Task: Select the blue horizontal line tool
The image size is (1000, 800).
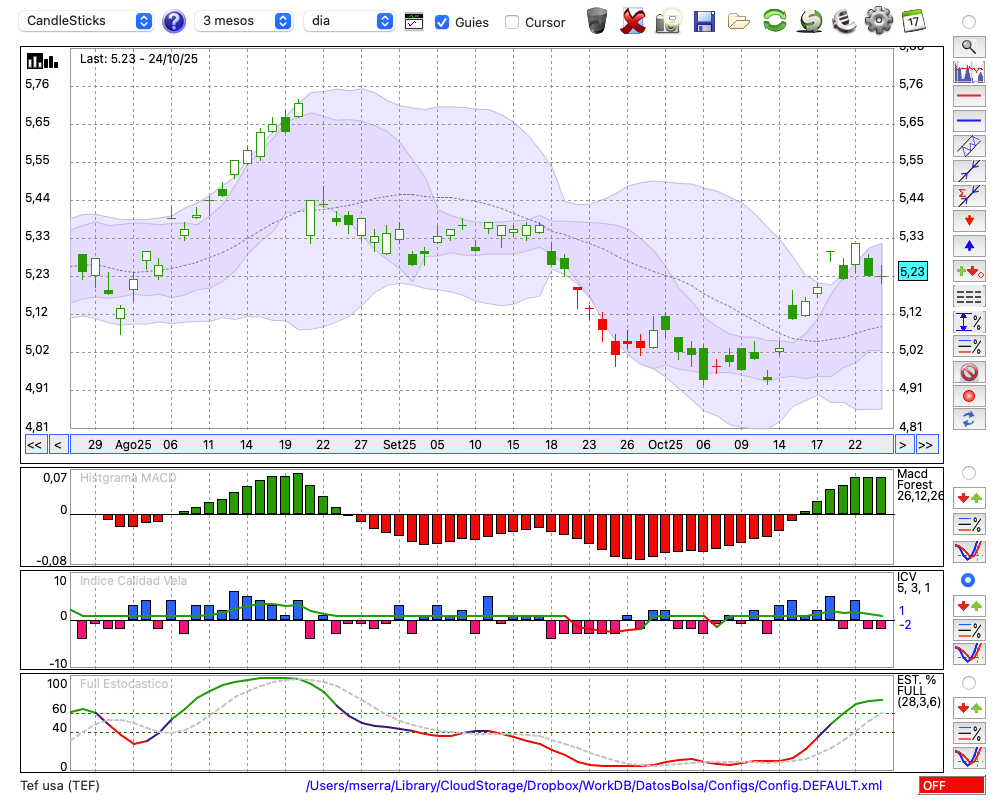Action: point(968,121)
